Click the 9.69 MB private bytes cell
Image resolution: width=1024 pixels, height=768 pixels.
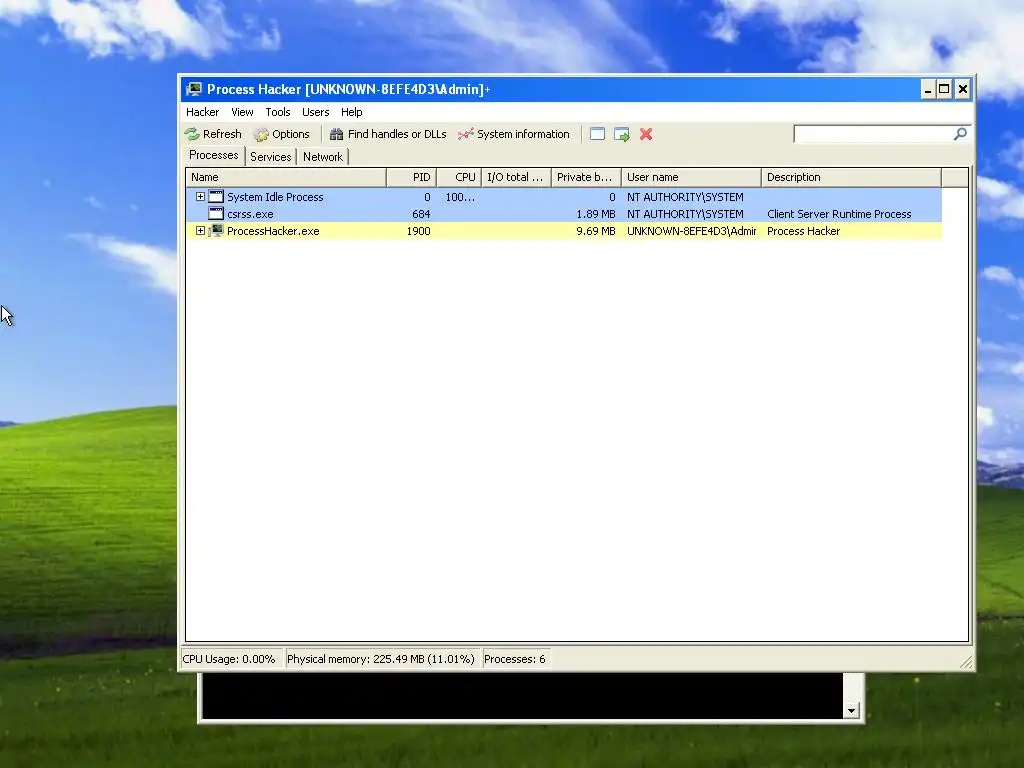coord(596,231)
